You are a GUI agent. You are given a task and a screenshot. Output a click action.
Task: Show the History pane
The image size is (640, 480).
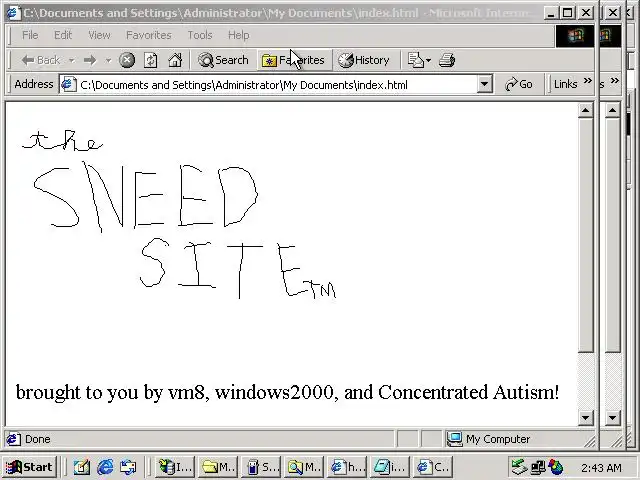(364, 60)
